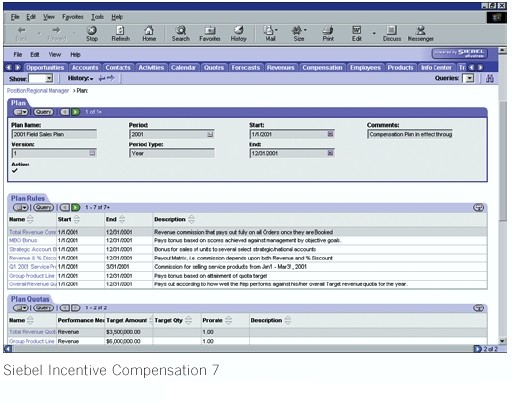Viewport: 513px width, 406px height.
Task: Open the Plan Quotas applet menu dropdown
Action: click(21, 308)
